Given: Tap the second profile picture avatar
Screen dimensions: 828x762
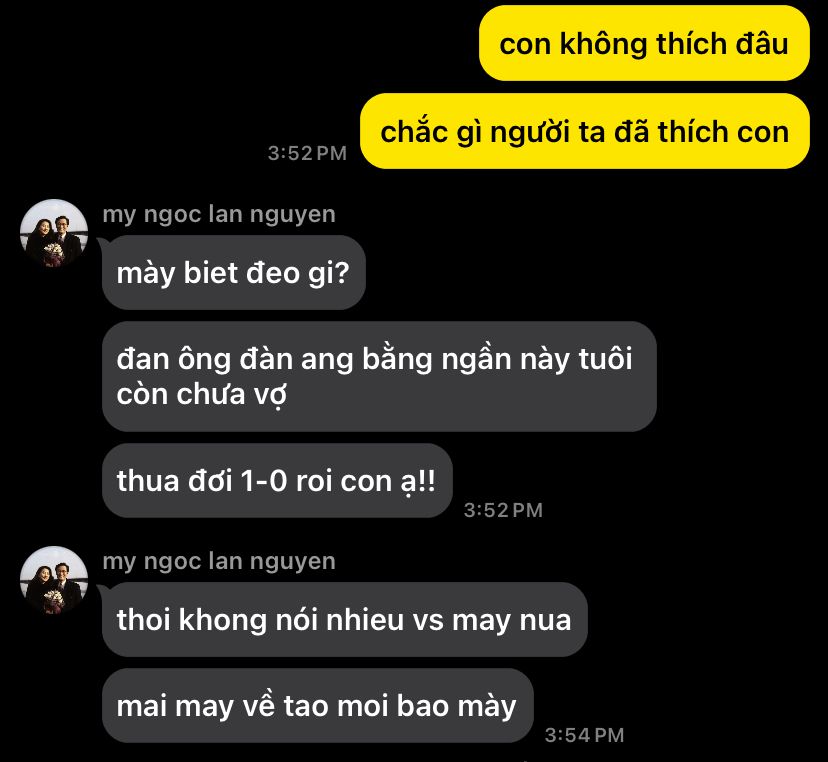Looking at the screenshot, I should 54,580.
